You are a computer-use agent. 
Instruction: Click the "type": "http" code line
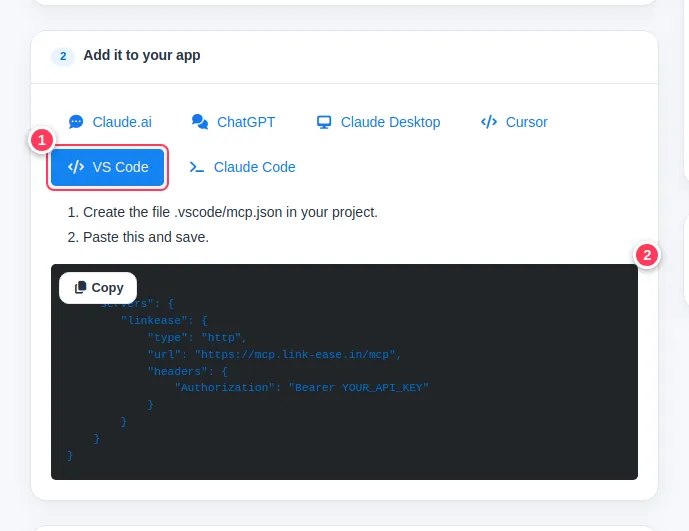197,338
